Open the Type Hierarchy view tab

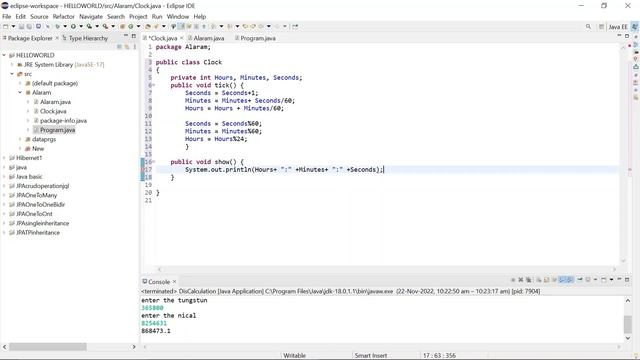point(85,38)
